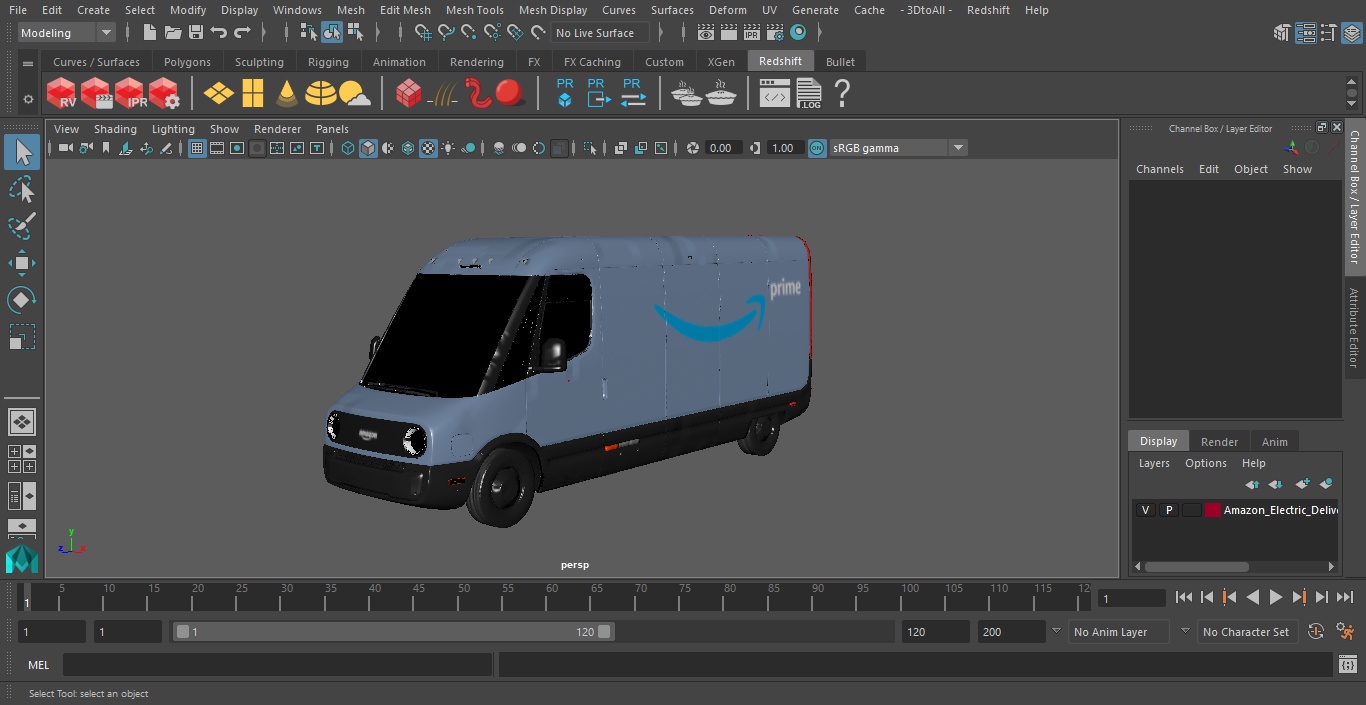Viewport: 1366px width, 705px height.
Task: Toggle layer playback P box
Action: (x=1168, y=510)
